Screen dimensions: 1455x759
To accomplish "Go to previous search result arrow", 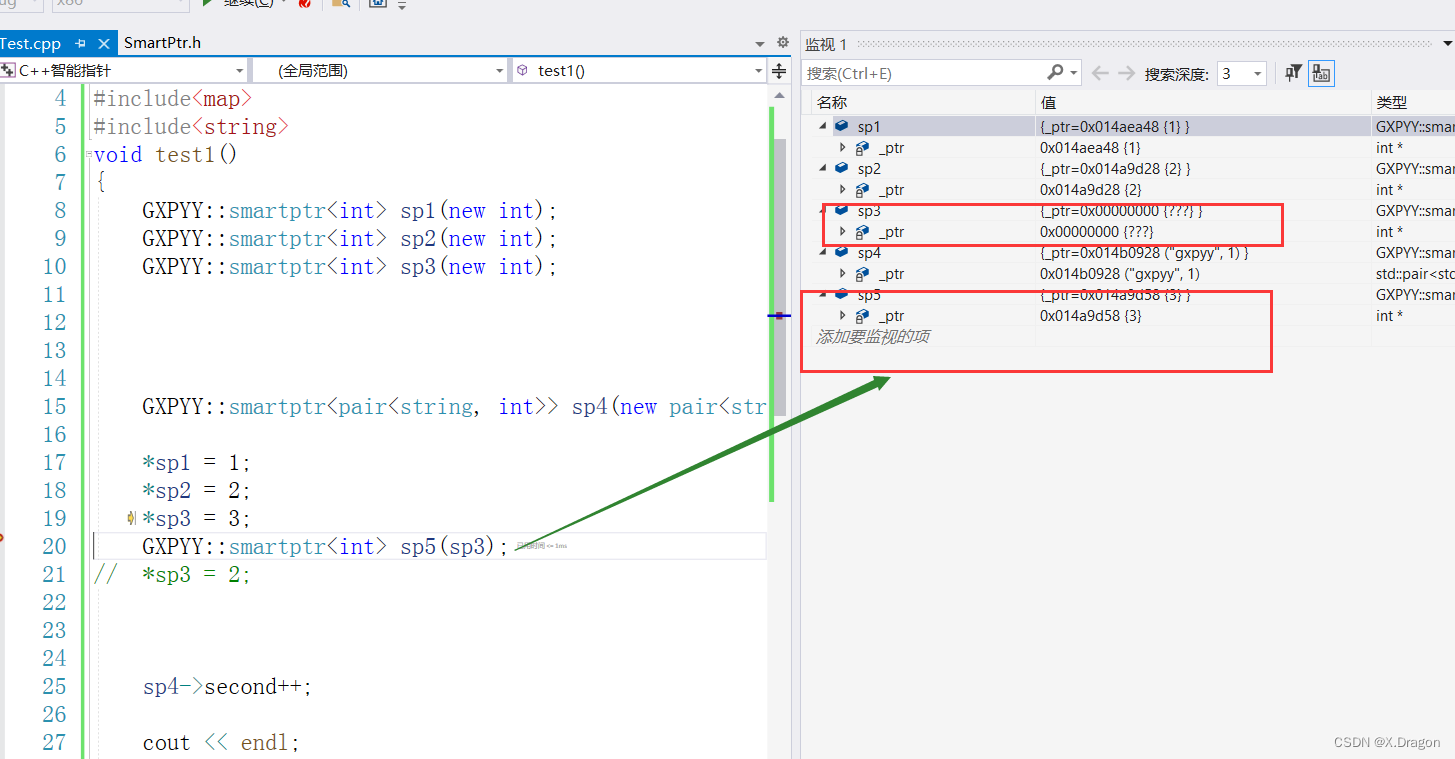I will coord(1100,73).
